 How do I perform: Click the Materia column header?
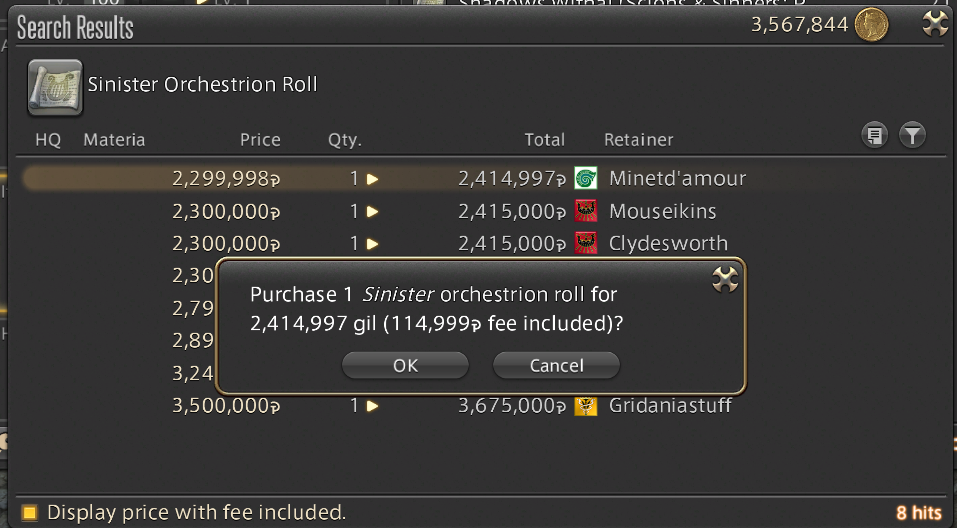point(114,140)
